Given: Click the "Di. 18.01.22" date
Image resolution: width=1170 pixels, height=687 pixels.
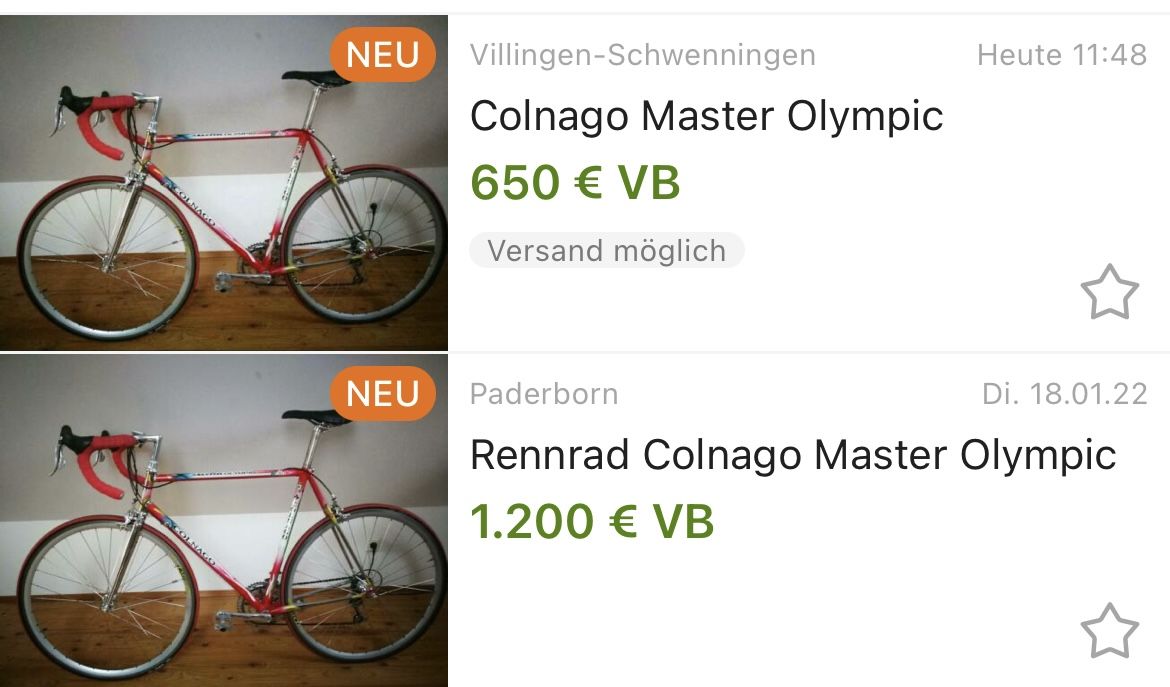Looking at the screenshot, I should (x=1064, y=394).
